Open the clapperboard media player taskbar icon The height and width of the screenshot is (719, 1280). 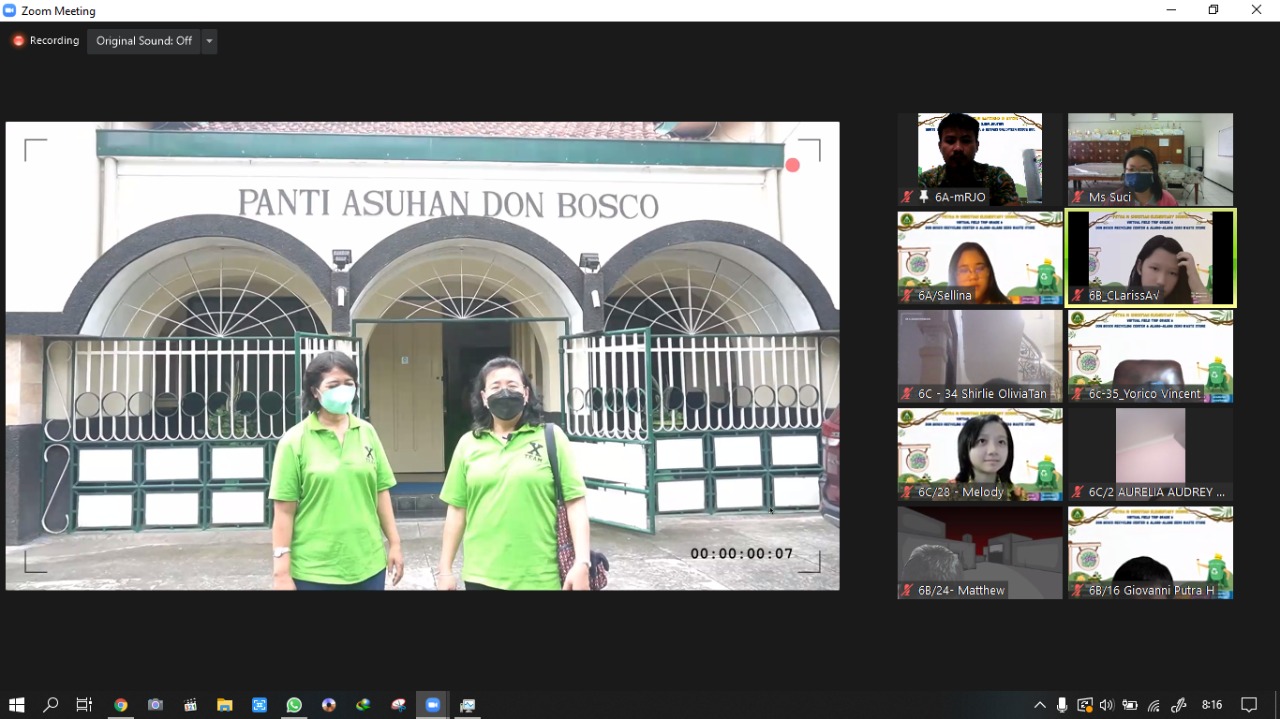190,705
